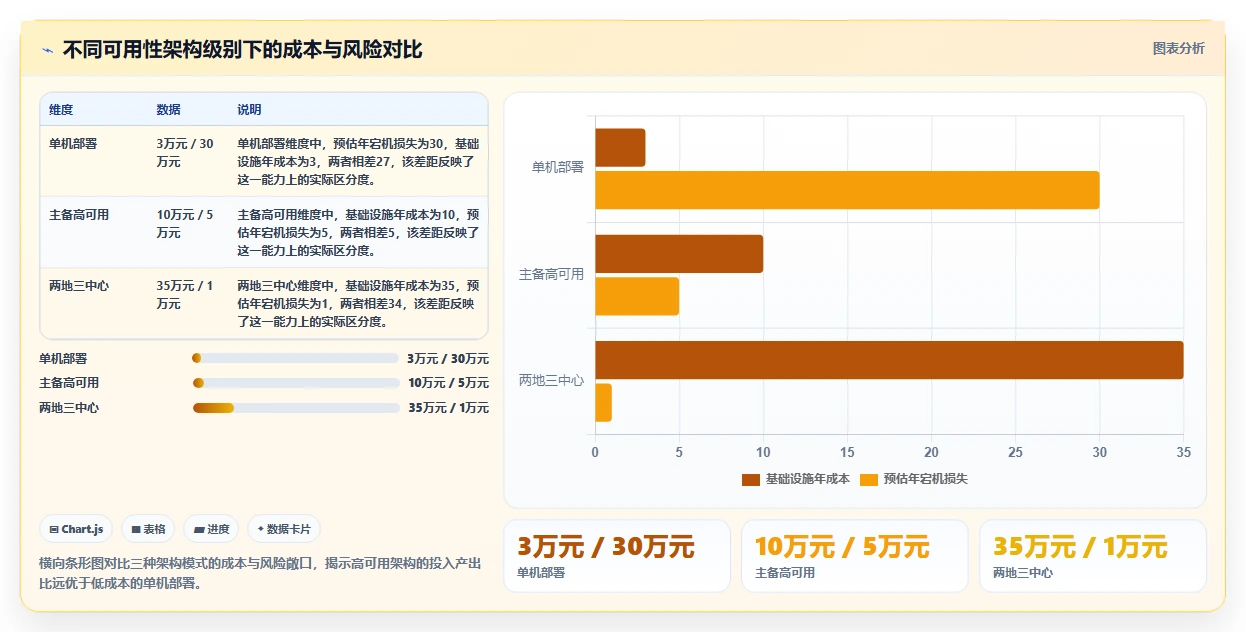1246x632 pixels.
Task: Click the 维度 column header
Action: pyautogui.click(x=61, y=110)
